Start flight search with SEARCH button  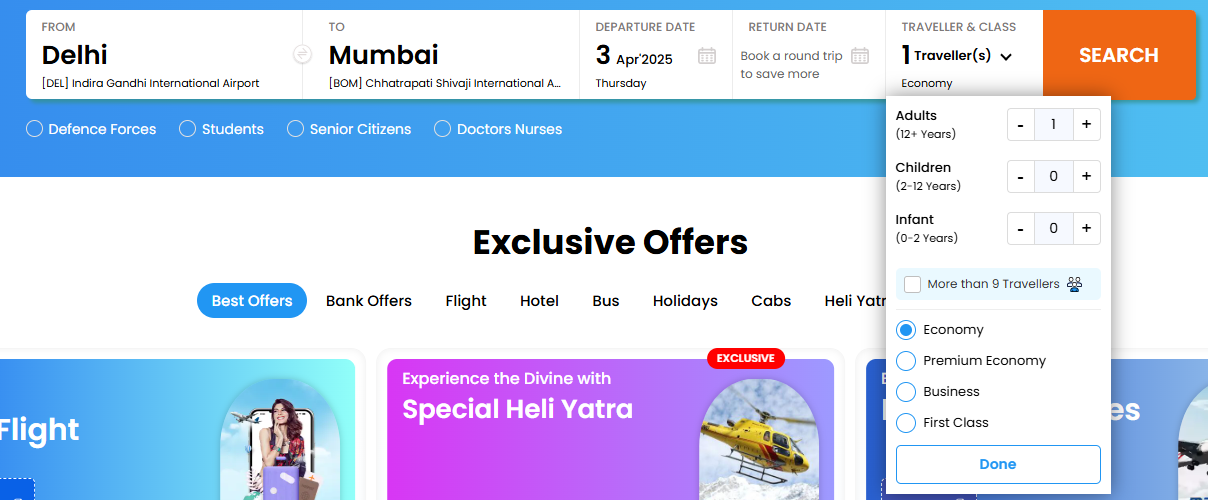[x=1119, y=55]
